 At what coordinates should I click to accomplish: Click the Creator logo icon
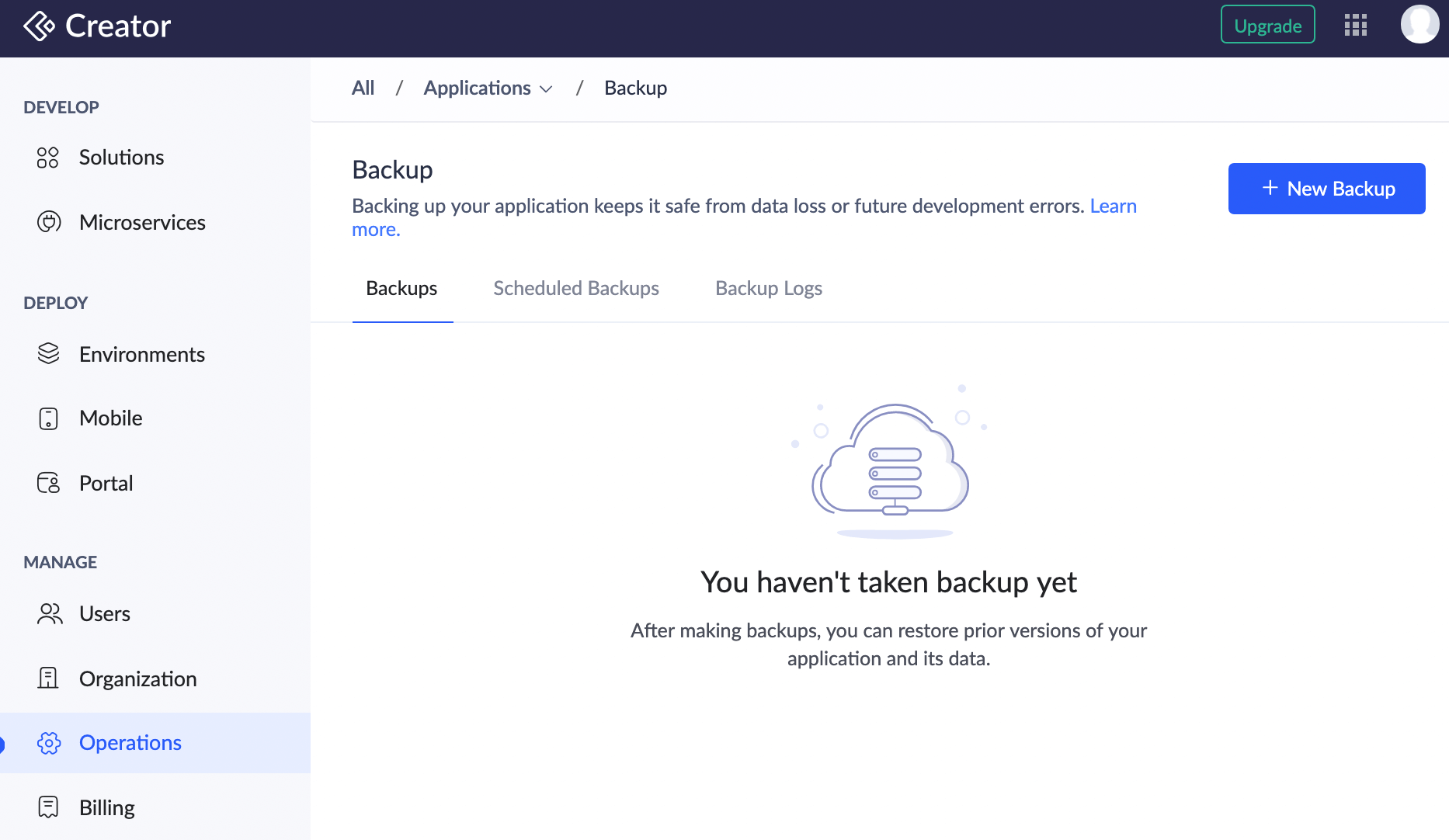pos(39,26)
